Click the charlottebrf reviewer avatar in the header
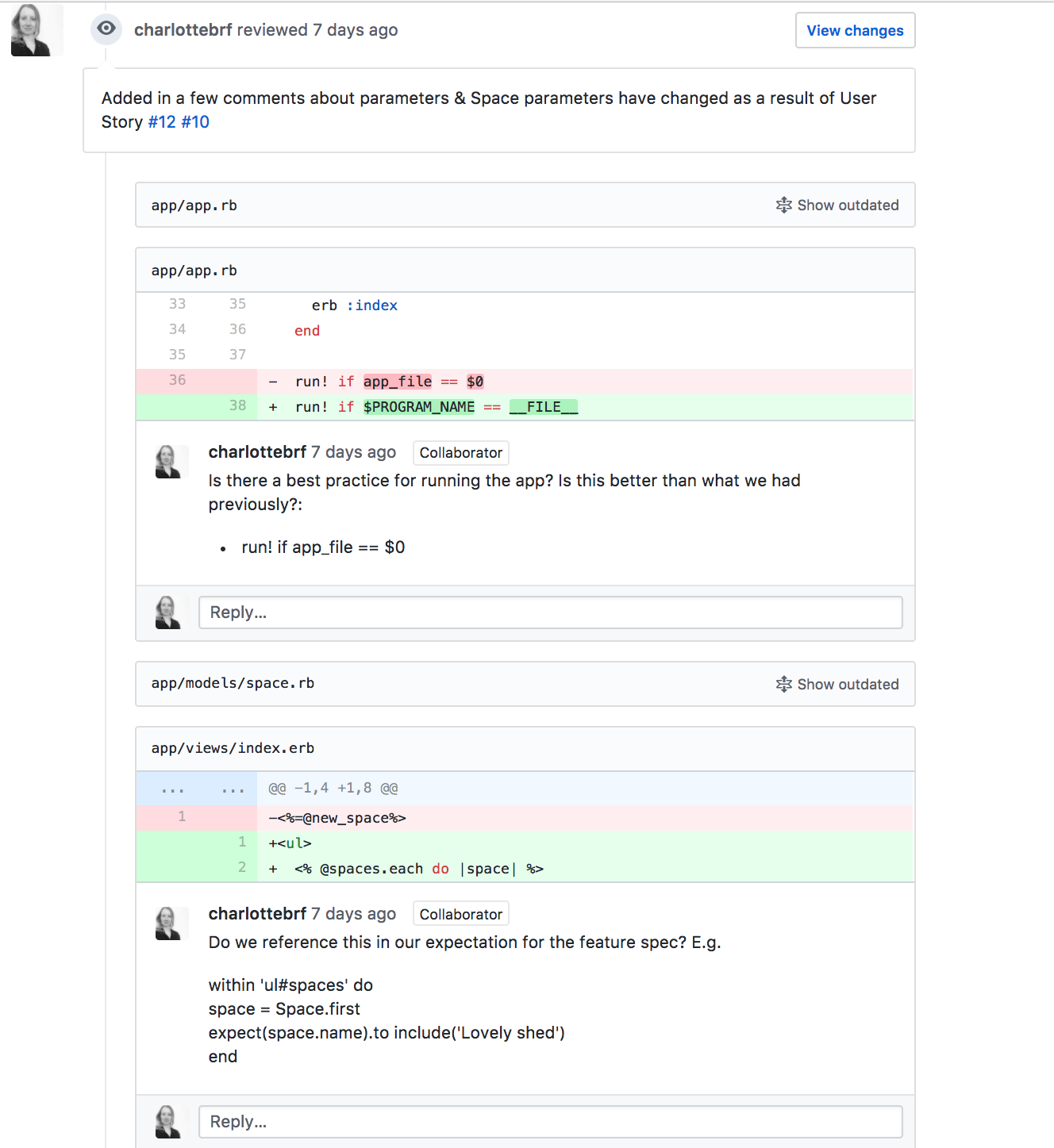 [37, 30]
